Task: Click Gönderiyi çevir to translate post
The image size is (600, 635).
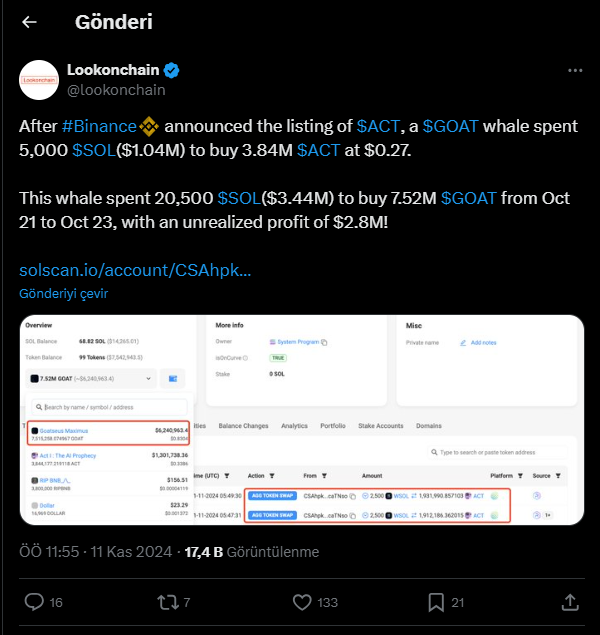Action: tap(63, 294)
